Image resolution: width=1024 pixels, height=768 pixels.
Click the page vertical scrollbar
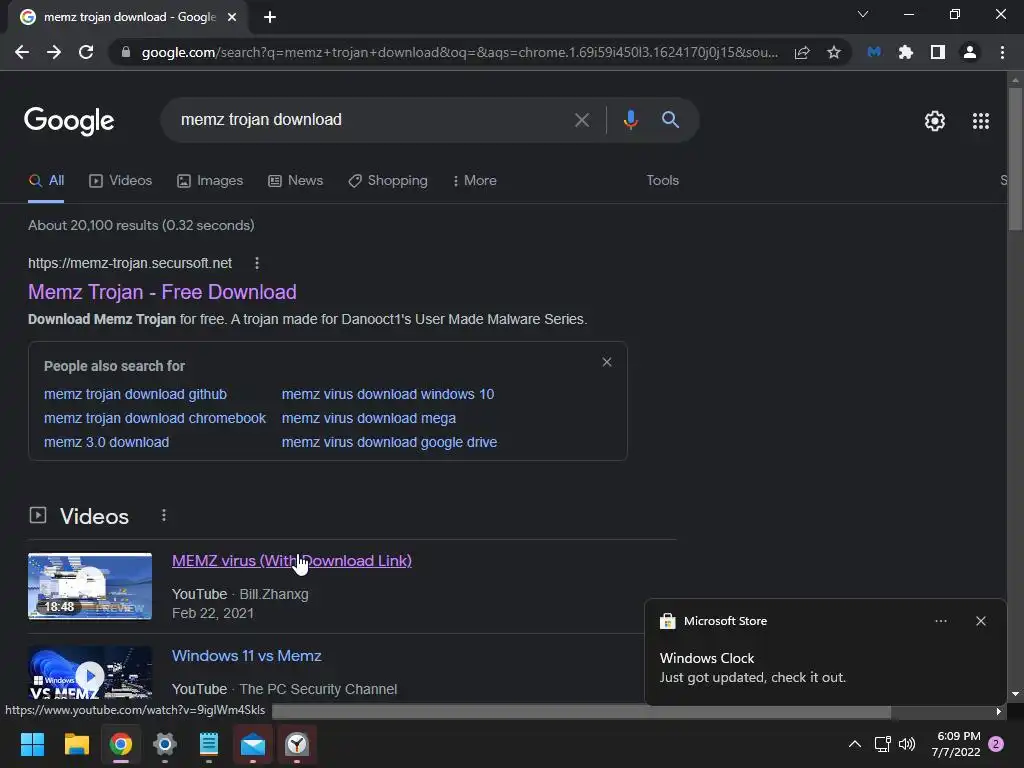(x=1014, y=157)
